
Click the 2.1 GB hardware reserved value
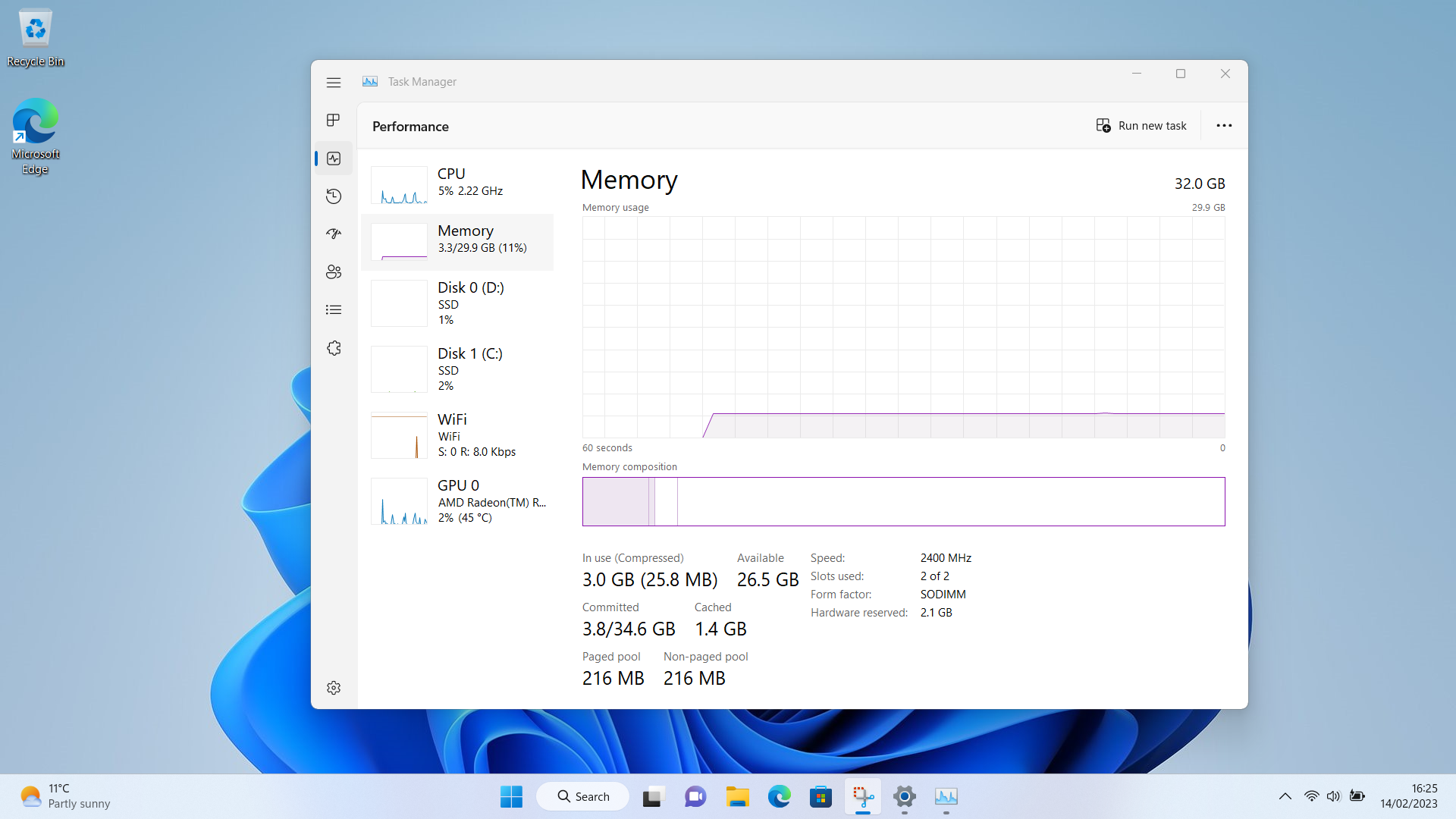[x=936, y=613]
